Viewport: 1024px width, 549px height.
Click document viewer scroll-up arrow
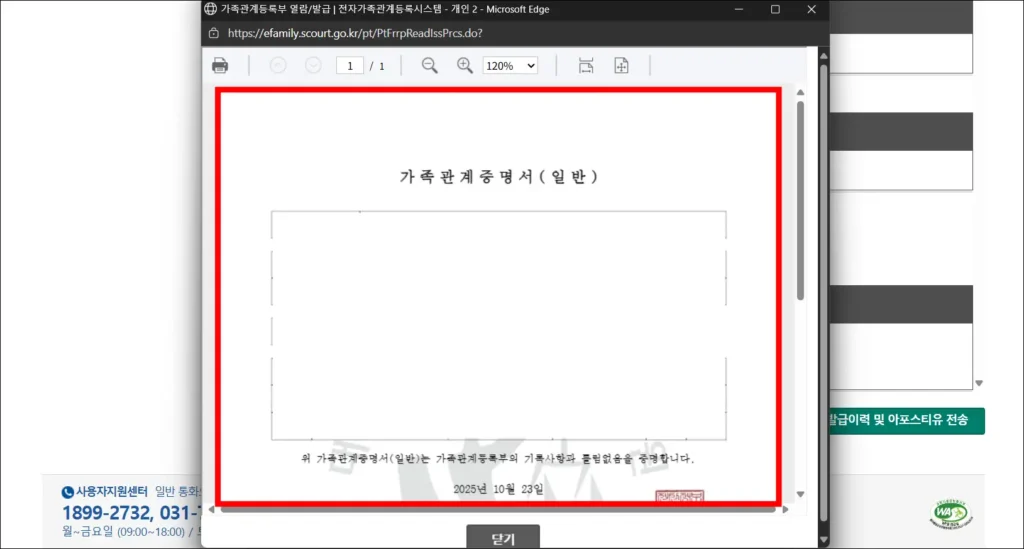click(x=801, y=93)
